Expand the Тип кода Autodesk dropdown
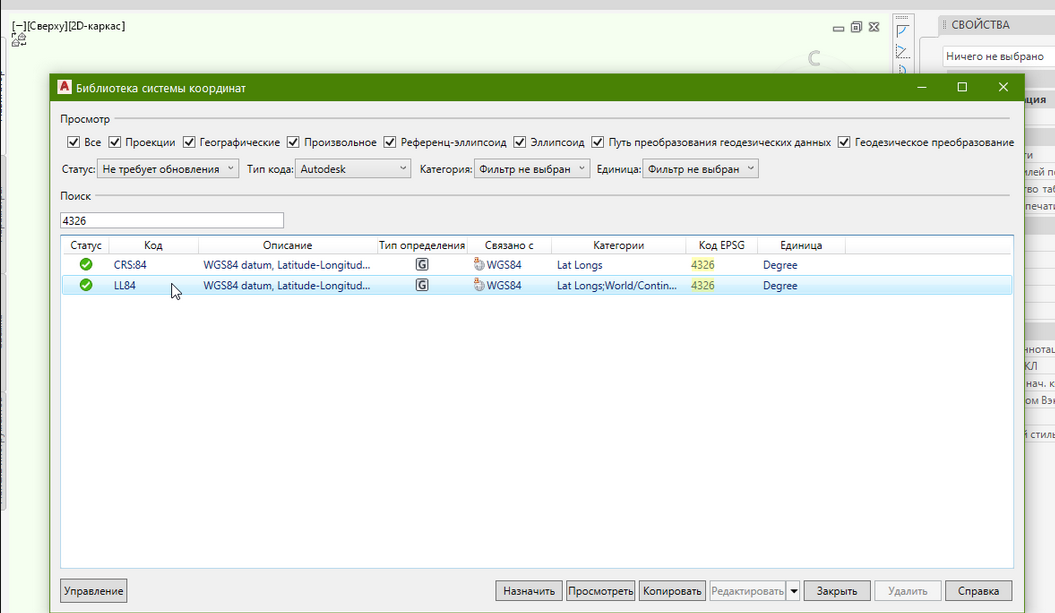 coord(354,169)
